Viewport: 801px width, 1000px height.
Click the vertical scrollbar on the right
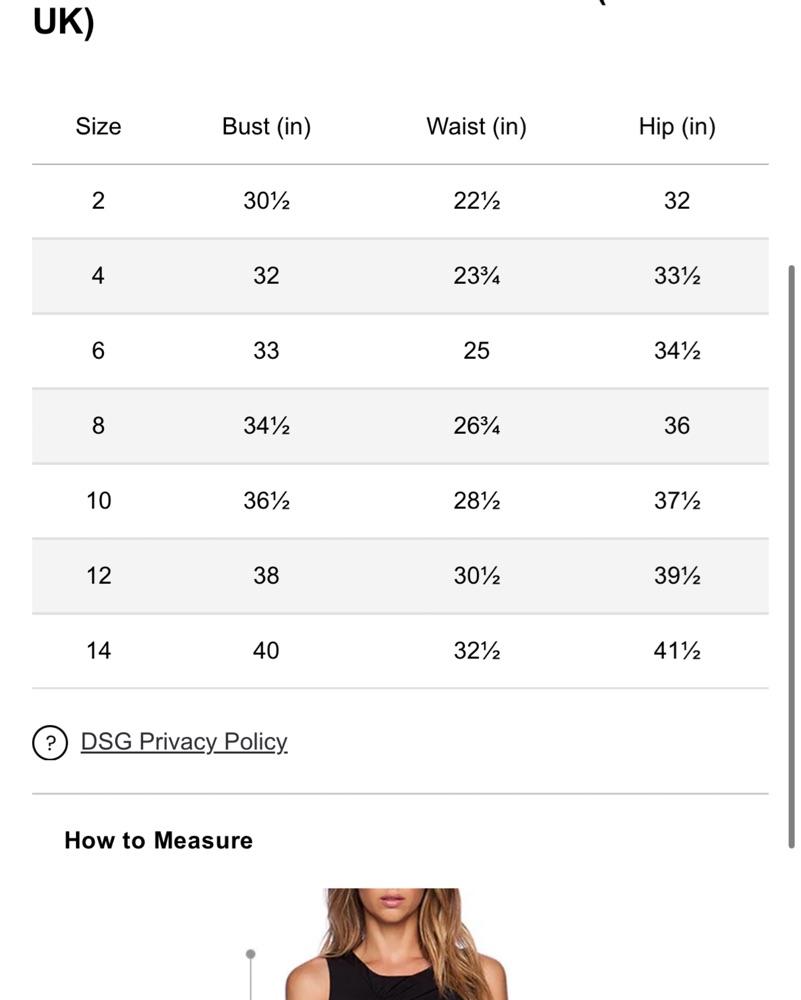click(x=791, y=556)
